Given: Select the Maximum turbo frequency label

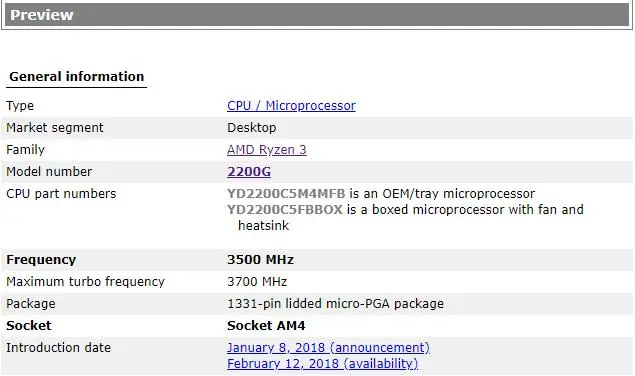Looking at the screenshot, I should coord(85,282).
